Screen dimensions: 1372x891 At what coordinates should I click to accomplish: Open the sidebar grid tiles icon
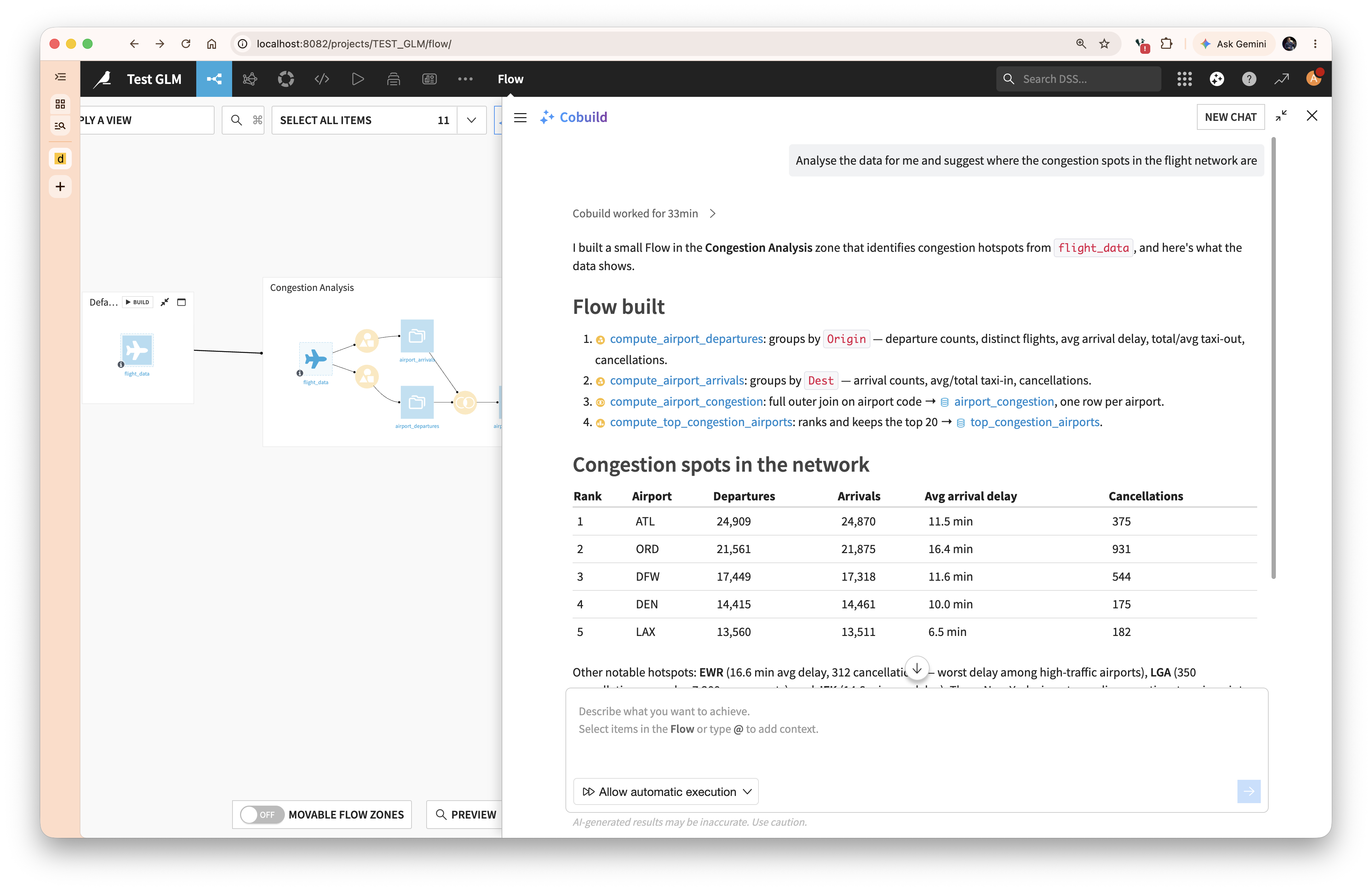pyautogui.click(x=60, y=104)
